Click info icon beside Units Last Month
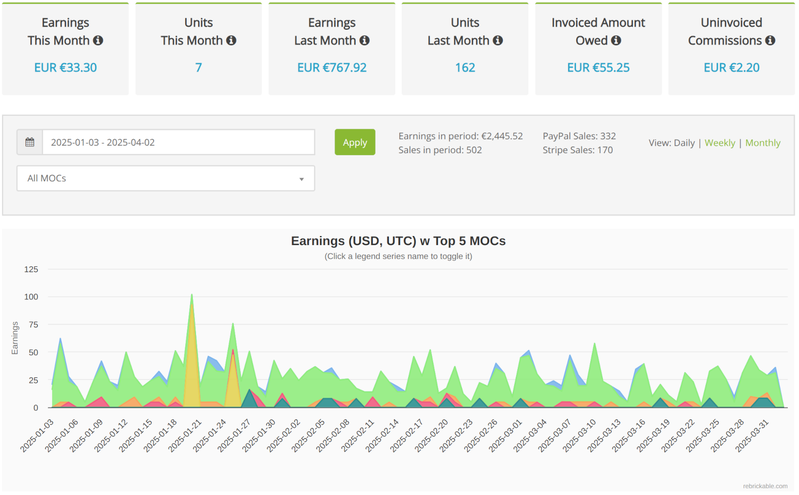Screen dimensions: 799x495 pyautogui.click(x=497, y=41)
